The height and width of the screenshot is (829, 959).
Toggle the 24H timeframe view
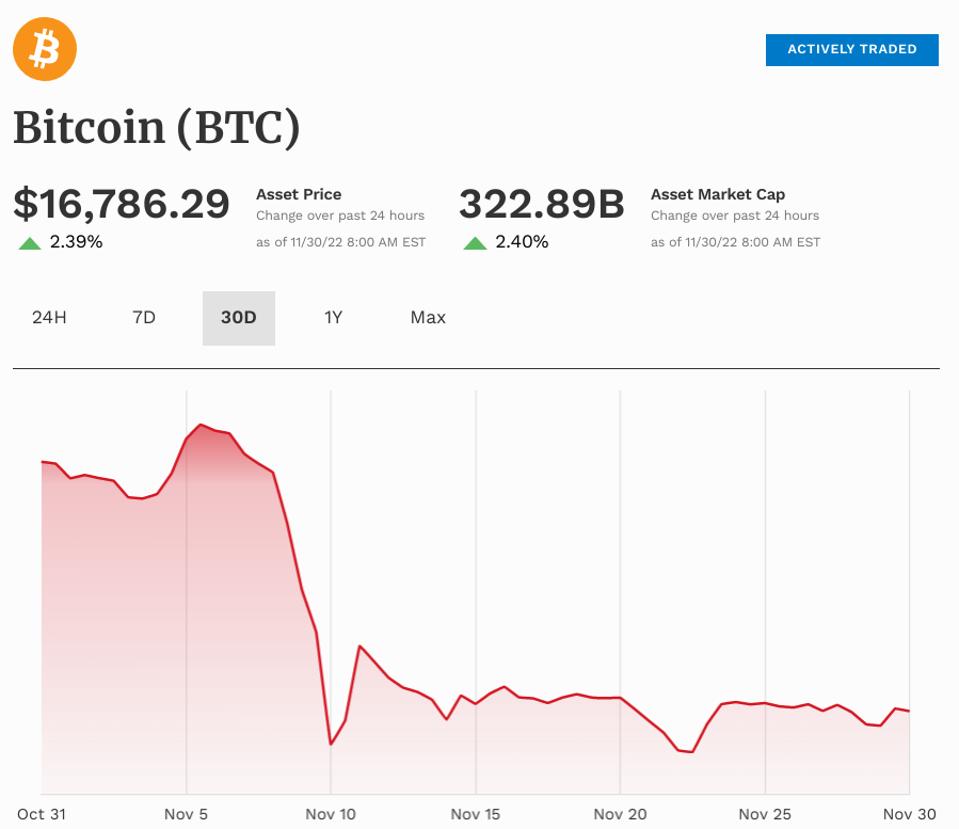pyautogui.click(x=47, y=317)
